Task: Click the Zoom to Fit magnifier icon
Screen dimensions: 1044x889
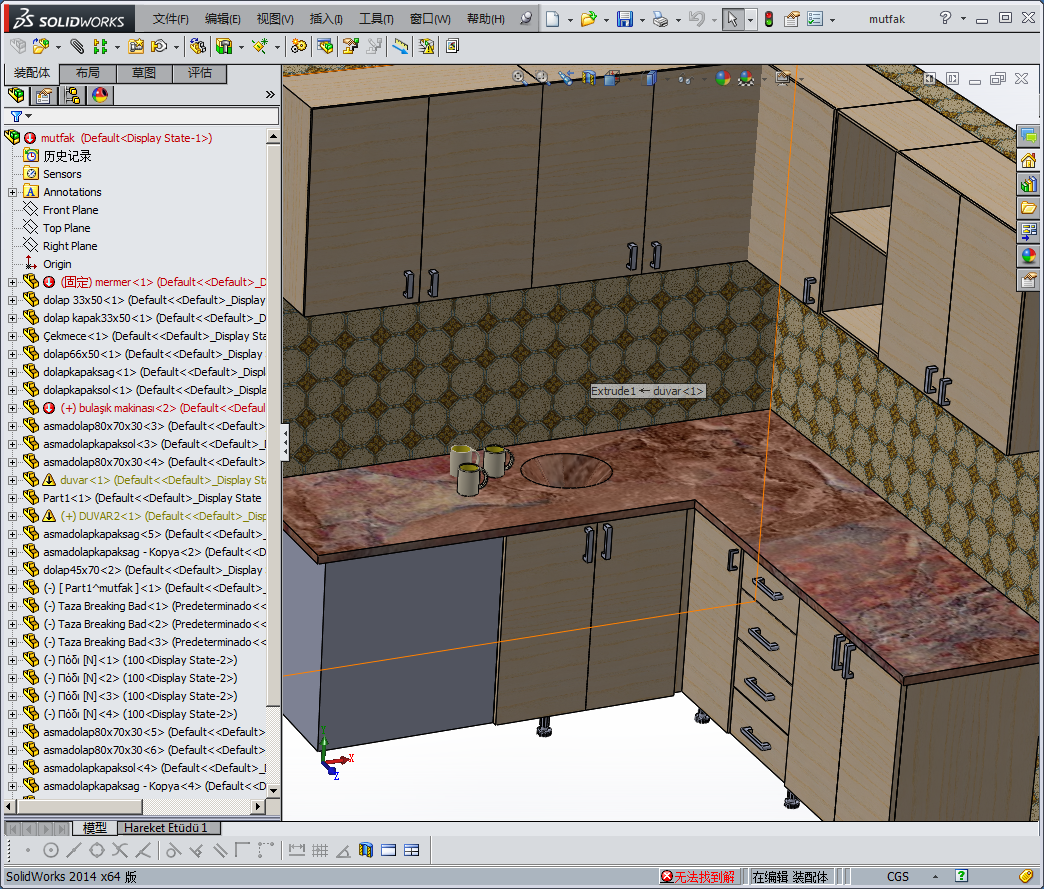Action: [519, 77]
